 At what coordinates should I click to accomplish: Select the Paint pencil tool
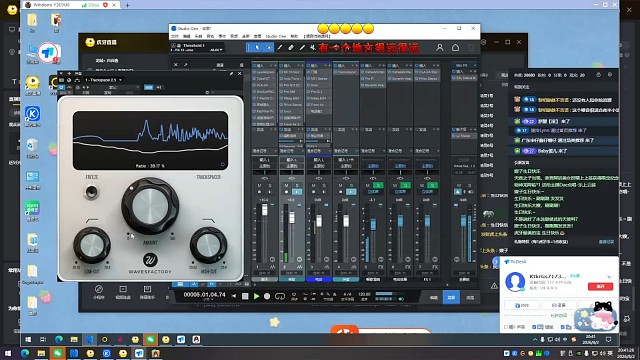pyautogui.click(x=280, y=48)
